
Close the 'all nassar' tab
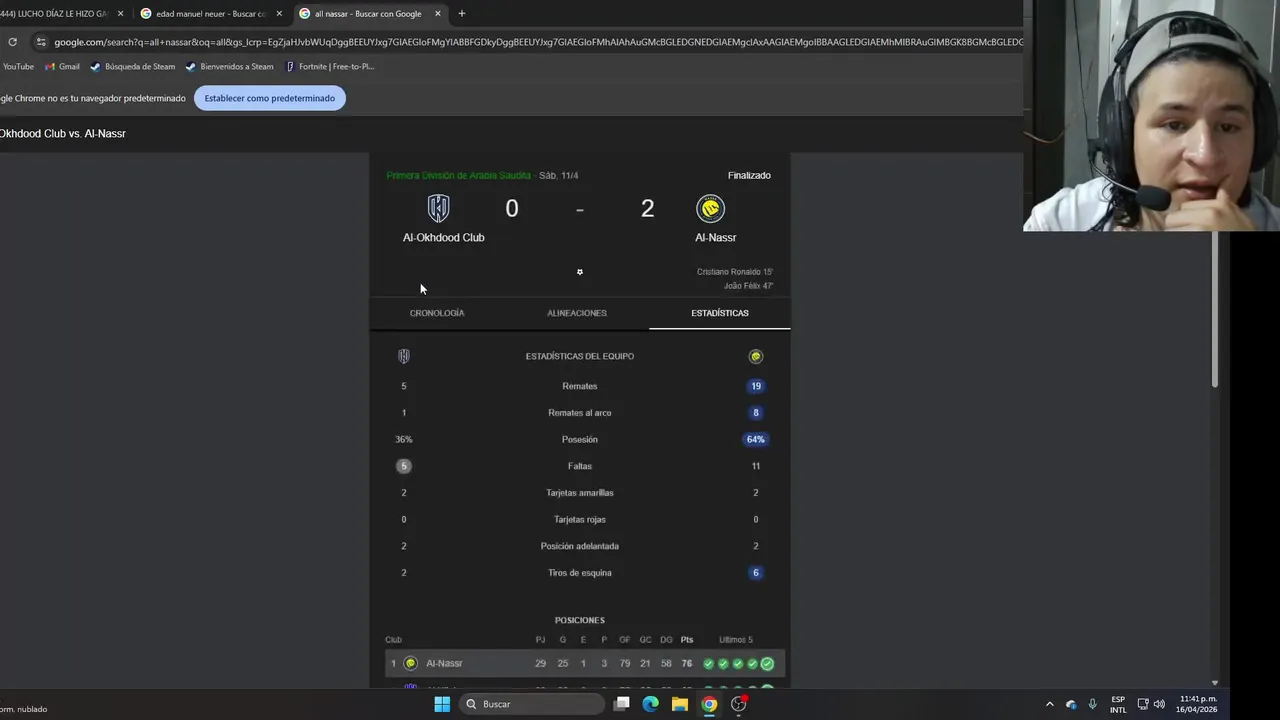click(x=437, y=14)
